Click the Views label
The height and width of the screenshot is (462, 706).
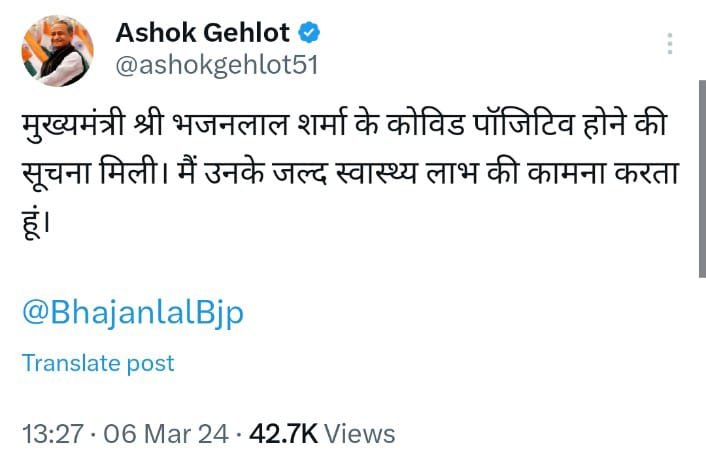tap(360, 434)
